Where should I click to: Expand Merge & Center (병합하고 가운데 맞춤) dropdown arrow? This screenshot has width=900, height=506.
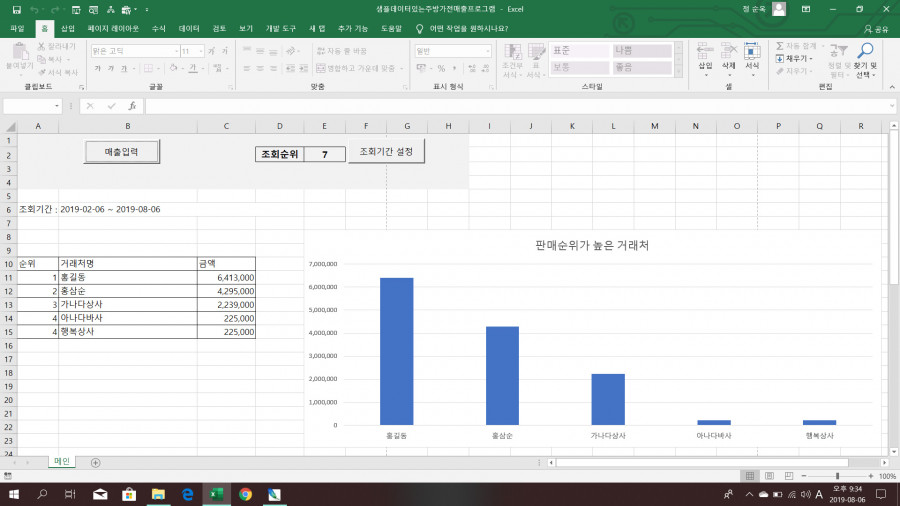(402, 68)
